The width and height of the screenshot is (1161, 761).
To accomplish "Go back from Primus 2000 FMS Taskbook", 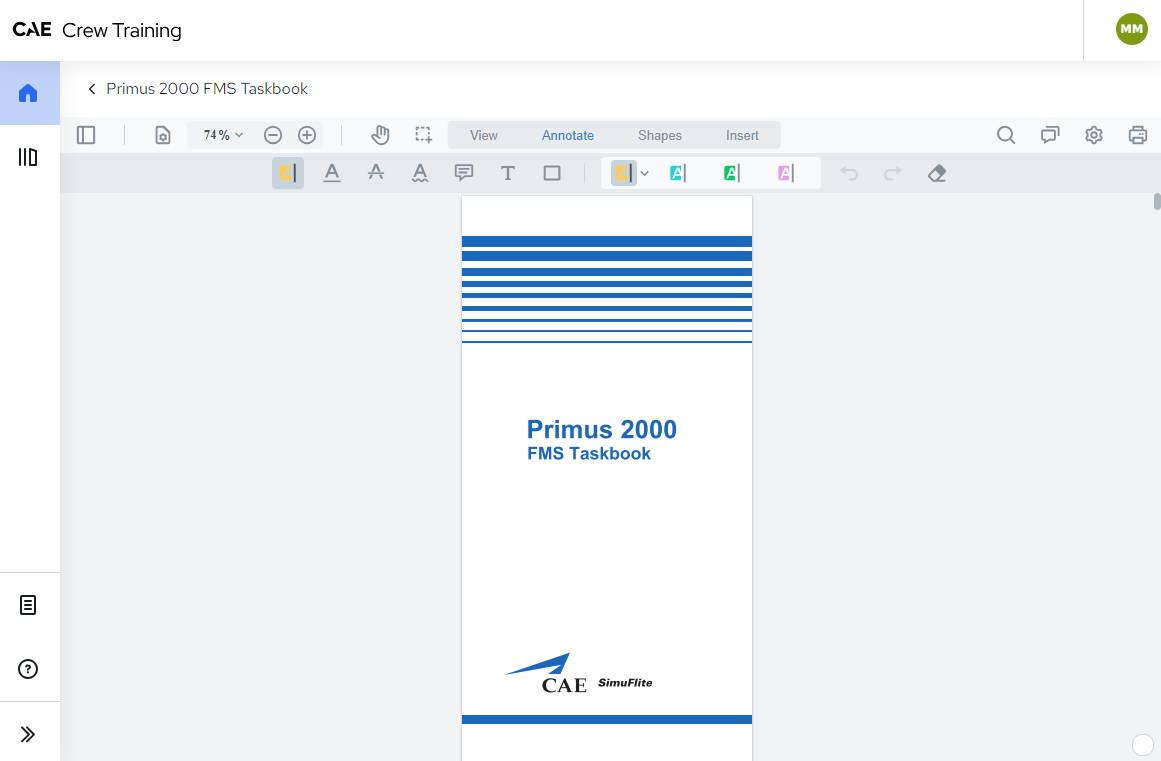I will click(x=92, y=89).
